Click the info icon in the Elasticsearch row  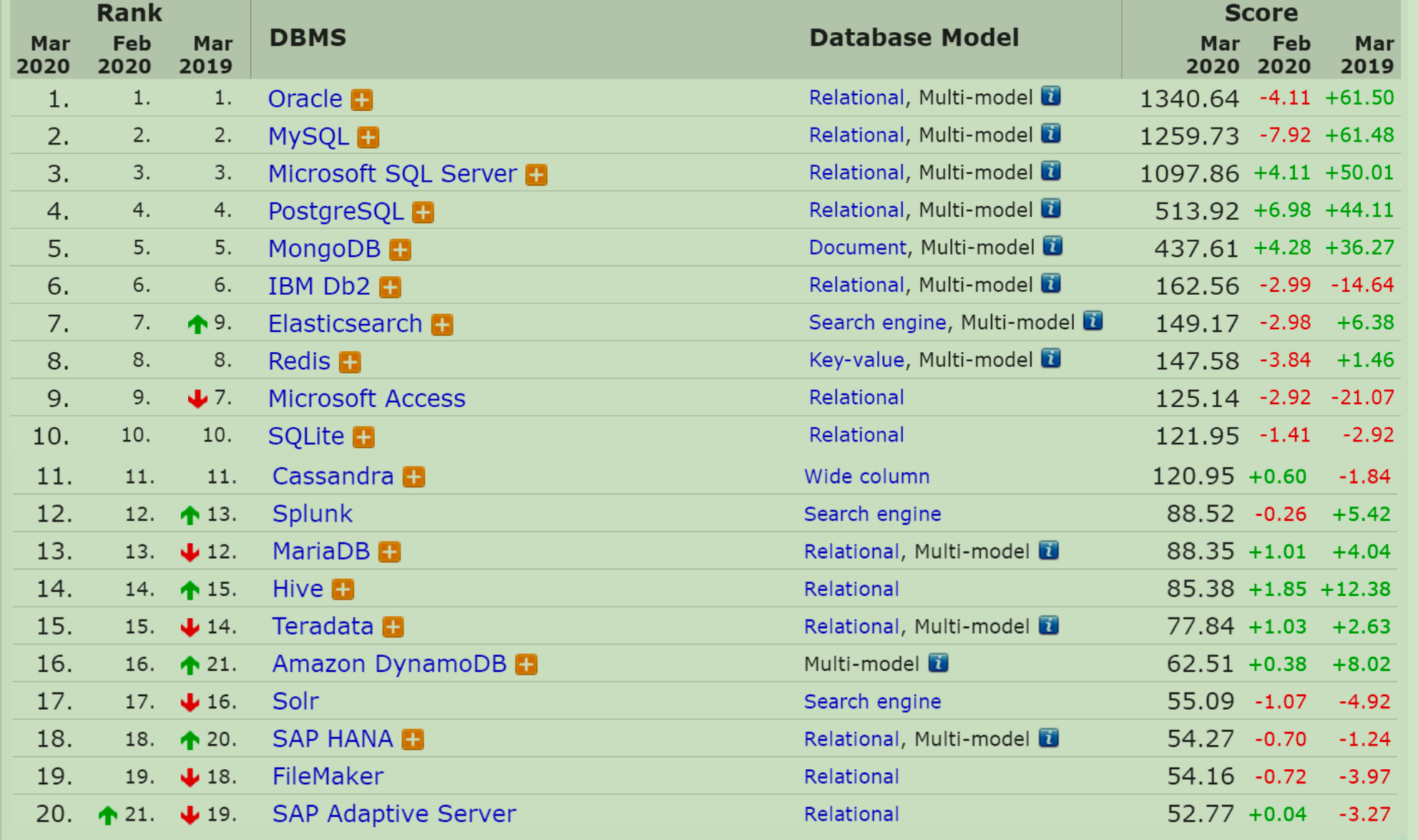[x=1092, y=321]
